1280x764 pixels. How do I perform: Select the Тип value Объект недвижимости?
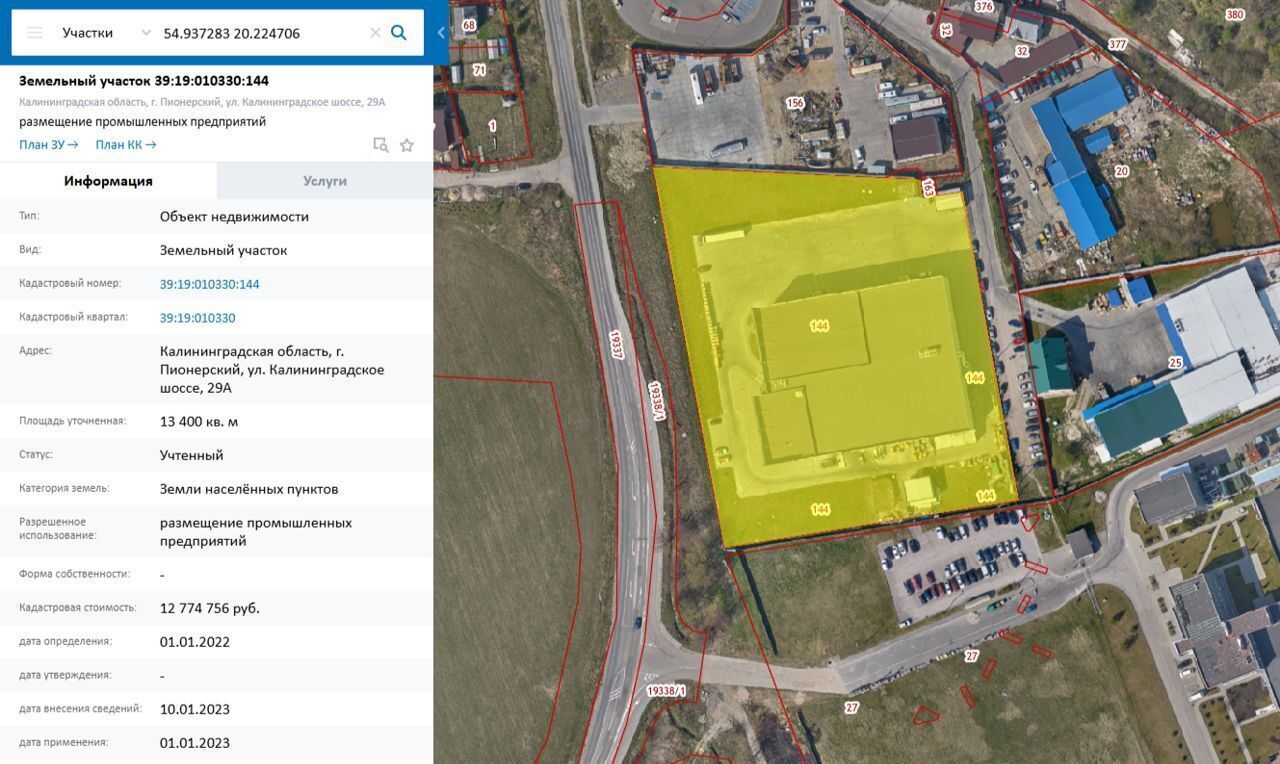(234, 216)
